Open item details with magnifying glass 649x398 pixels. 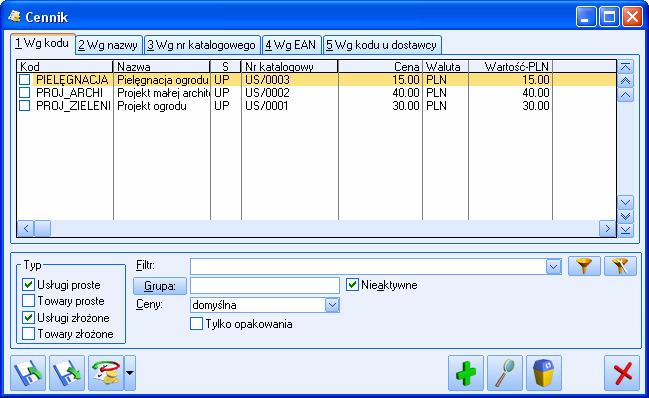(x=505, y=373)
